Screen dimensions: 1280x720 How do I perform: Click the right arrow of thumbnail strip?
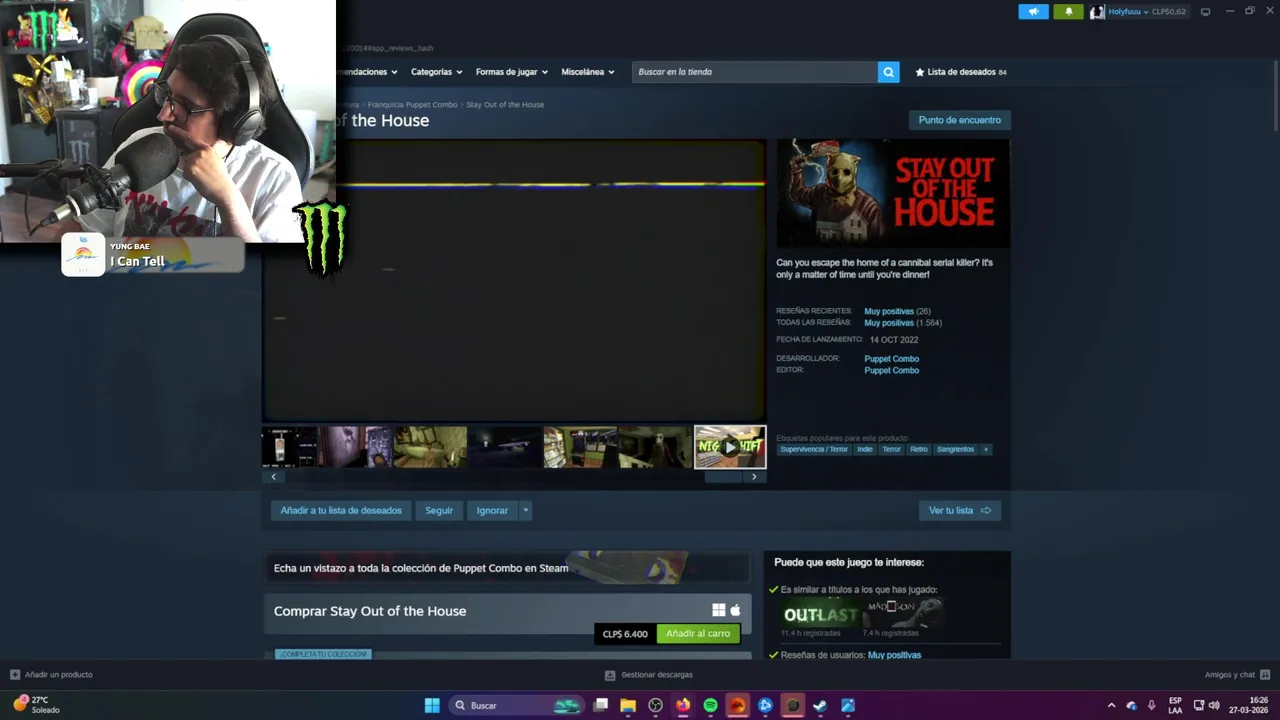(754, 477)
